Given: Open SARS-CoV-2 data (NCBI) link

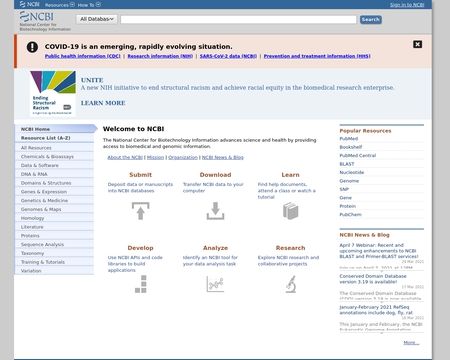Looking at the screenshot, I should (x=228, y=56).
